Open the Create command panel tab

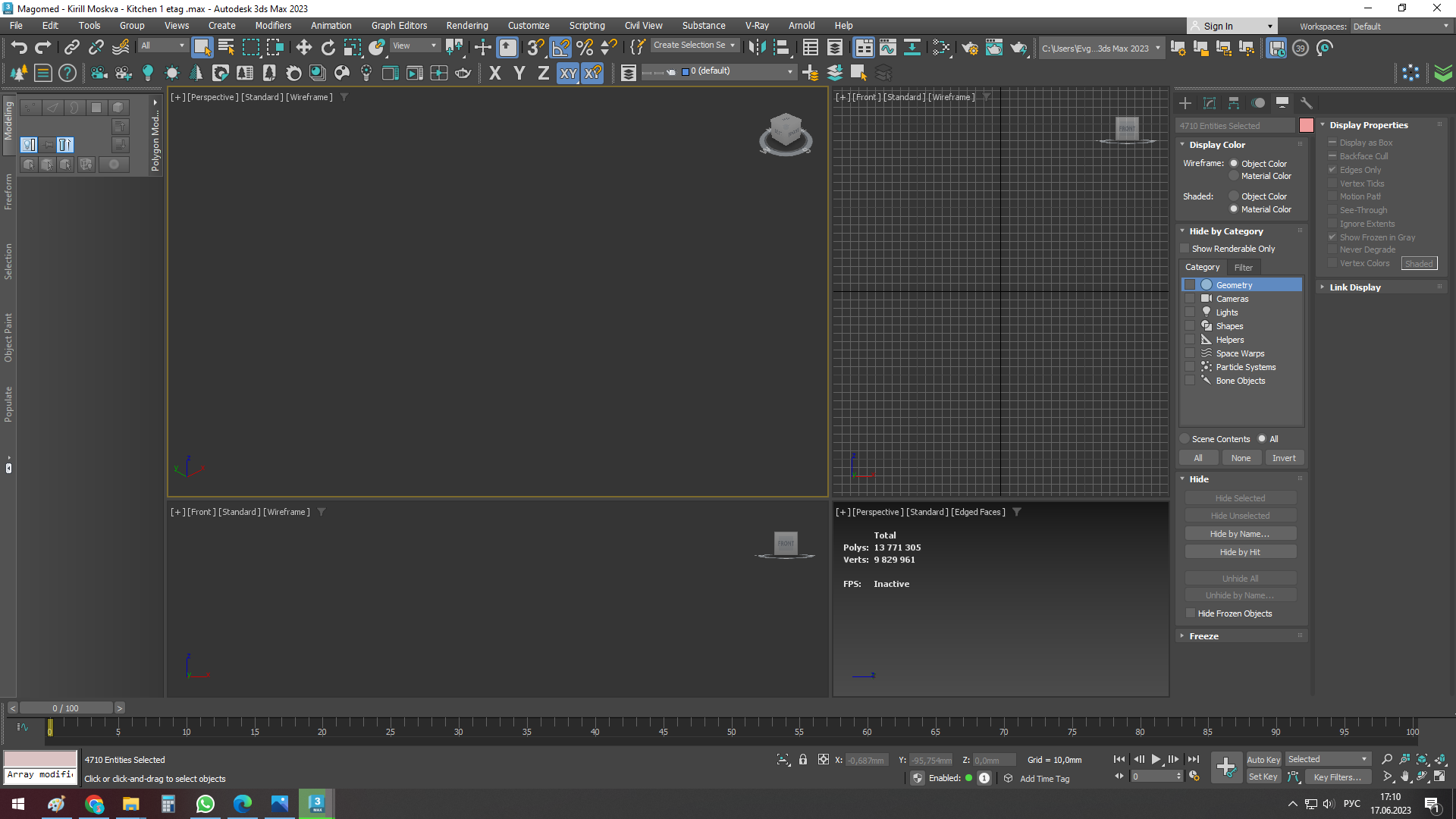click(x=1185, y=103)
